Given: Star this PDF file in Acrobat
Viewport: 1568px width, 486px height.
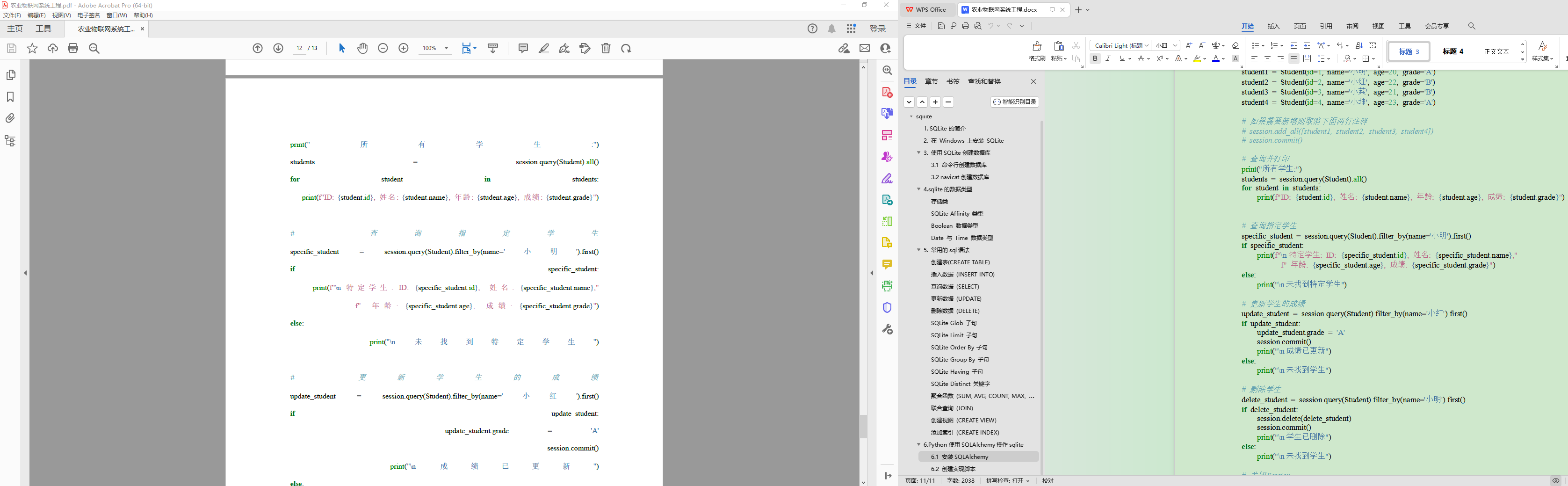Looking at the screenshot, I should pos(32,48).
